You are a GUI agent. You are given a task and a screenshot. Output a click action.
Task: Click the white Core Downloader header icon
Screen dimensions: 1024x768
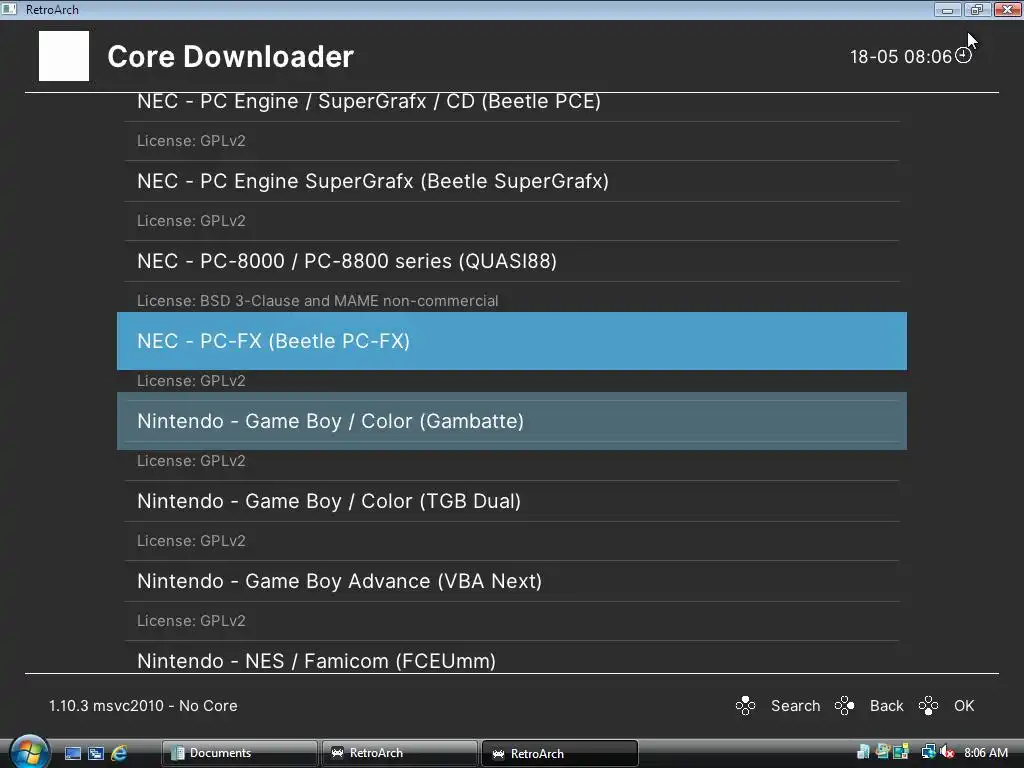[x=64, y=56]
